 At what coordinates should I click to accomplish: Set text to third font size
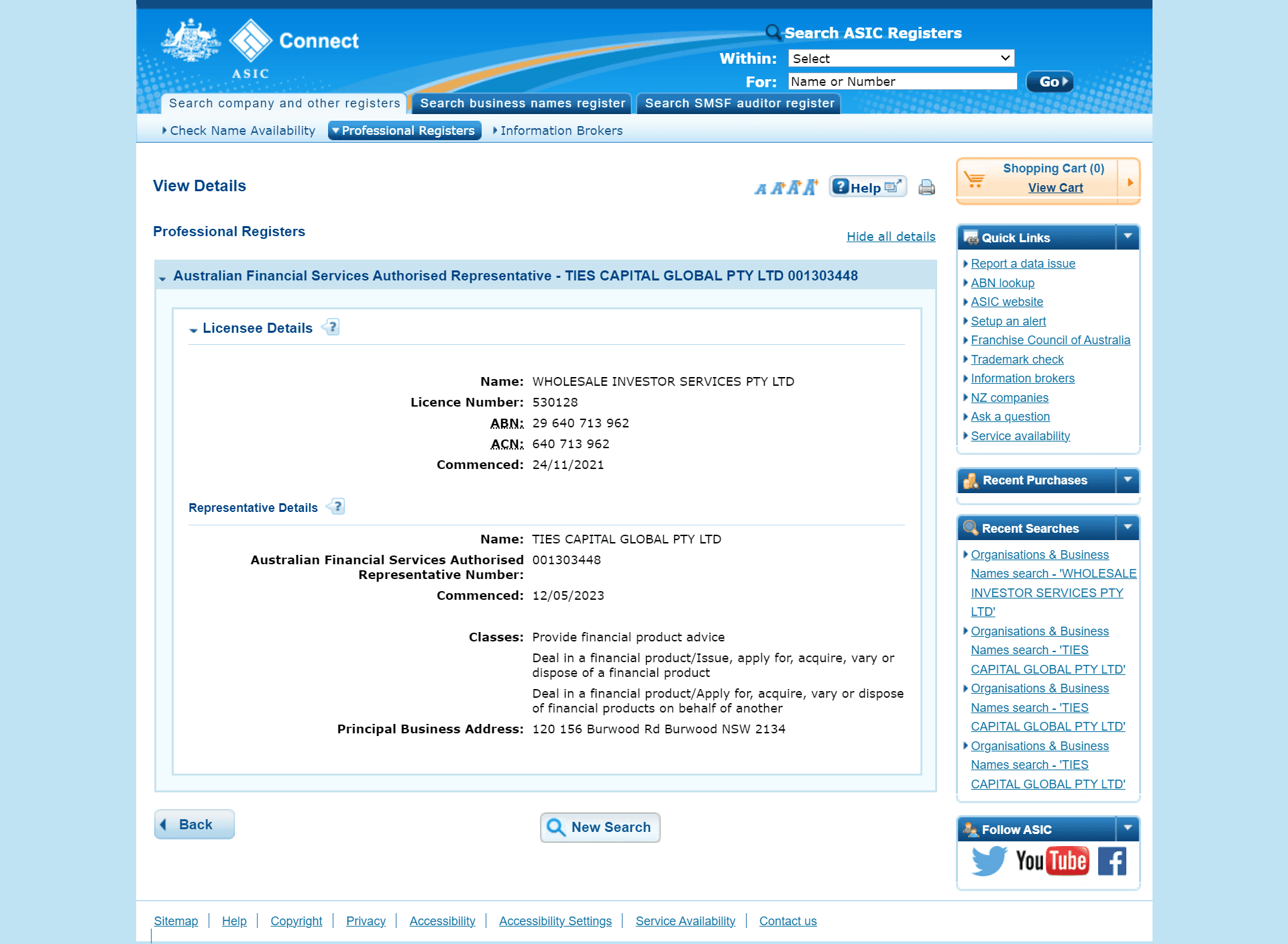coord(794,188)
